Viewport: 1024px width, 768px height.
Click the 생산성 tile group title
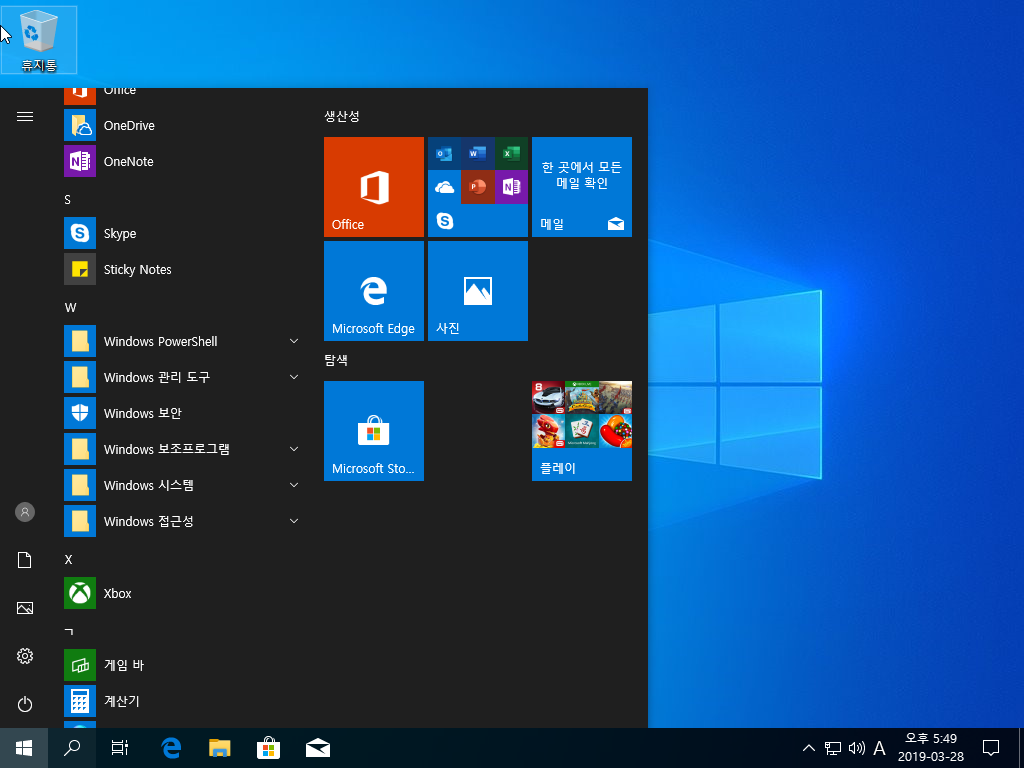342,116
